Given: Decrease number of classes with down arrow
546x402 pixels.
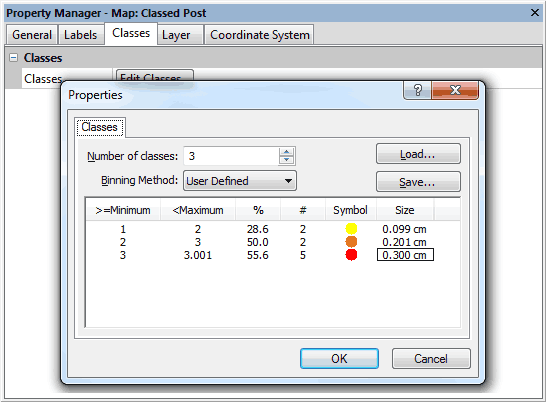Looking at the screenshot, I should [x=287, y=160].
